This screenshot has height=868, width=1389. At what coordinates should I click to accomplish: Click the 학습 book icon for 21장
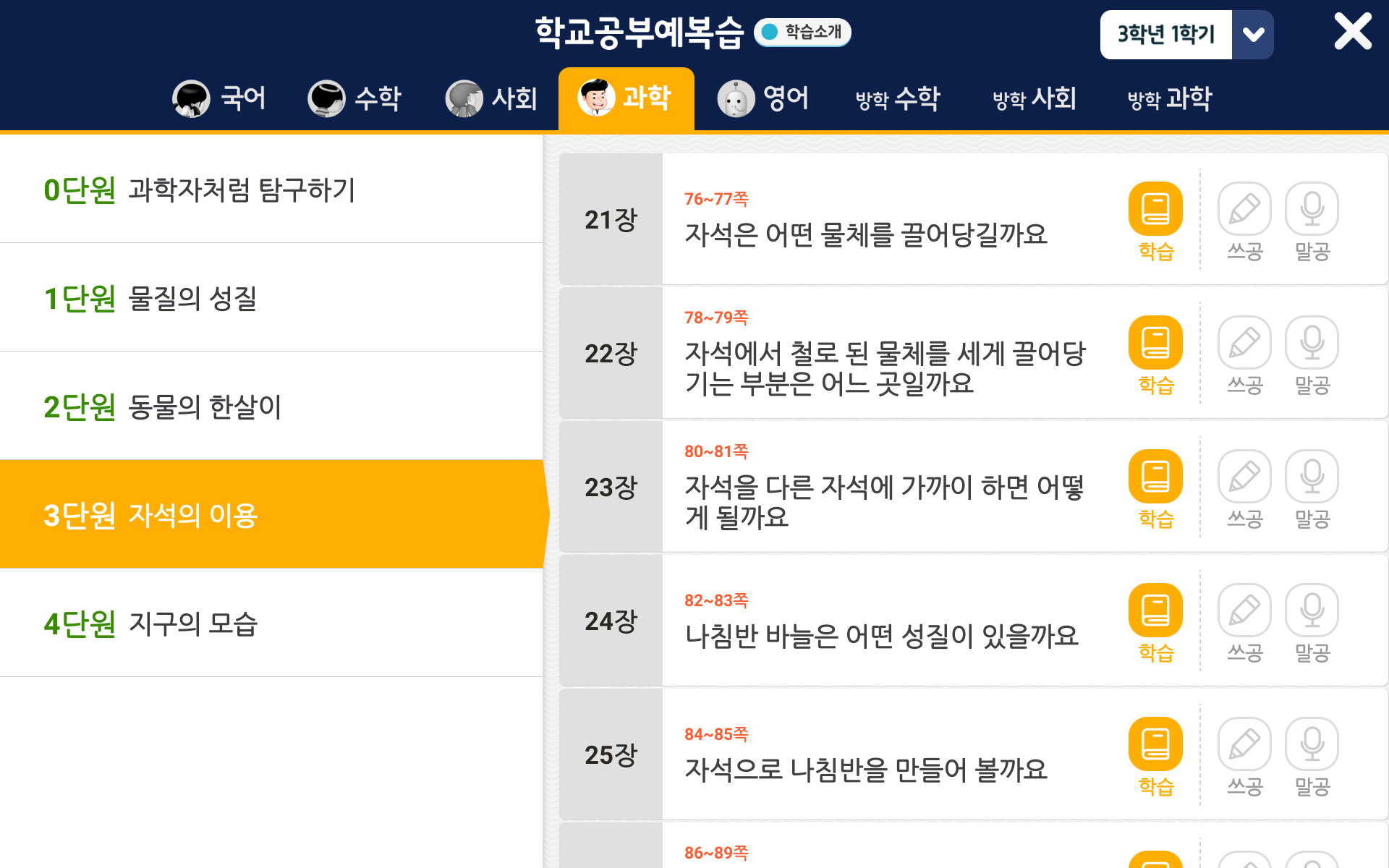click(x=1155, y=210)
